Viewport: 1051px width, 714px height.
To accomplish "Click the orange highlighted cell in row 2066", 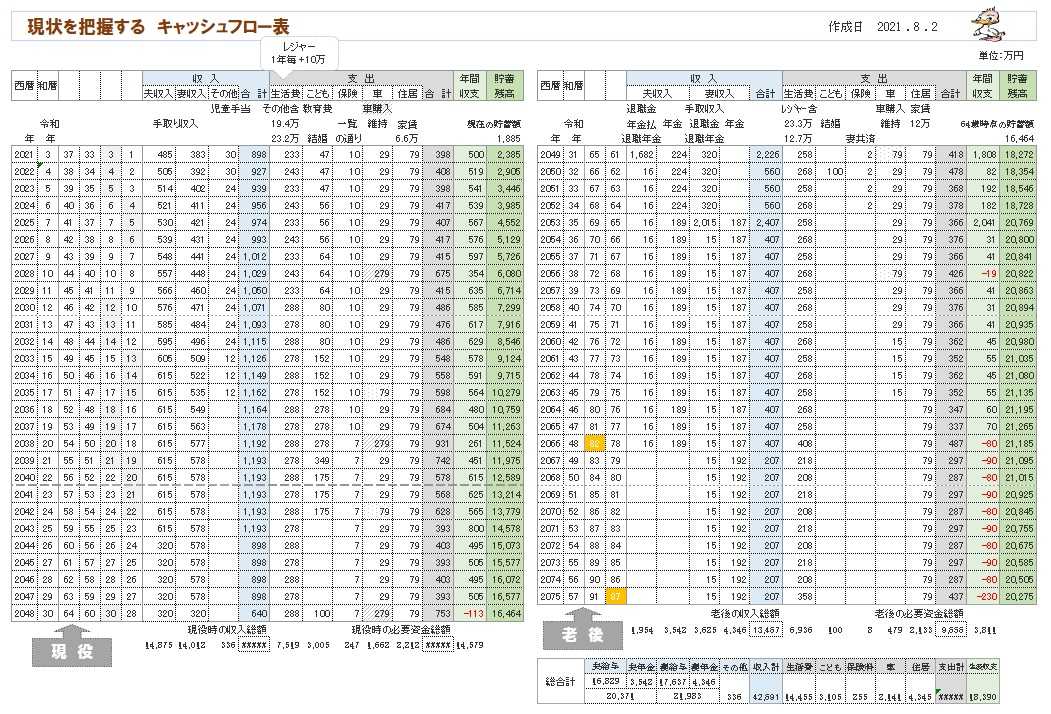I will pos(595,441).
